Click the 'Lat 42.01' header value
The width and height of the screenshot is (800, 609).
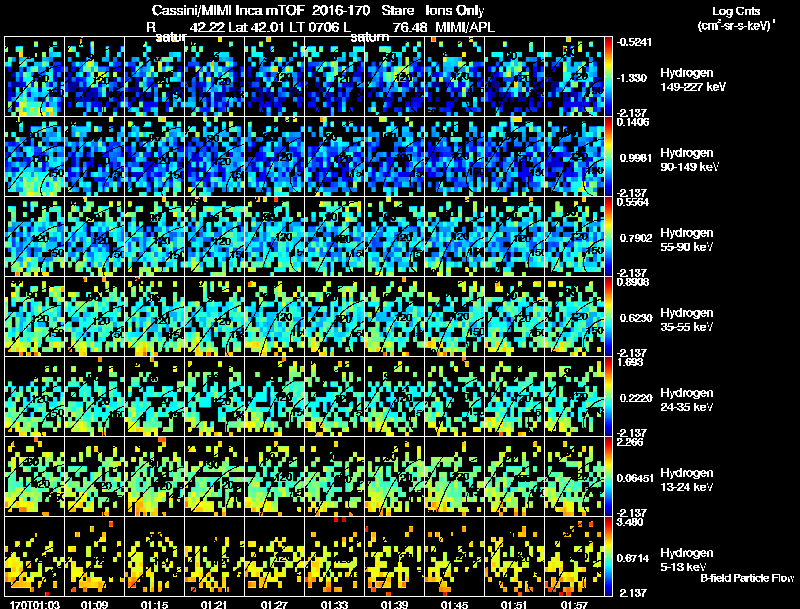click(256, 27)
